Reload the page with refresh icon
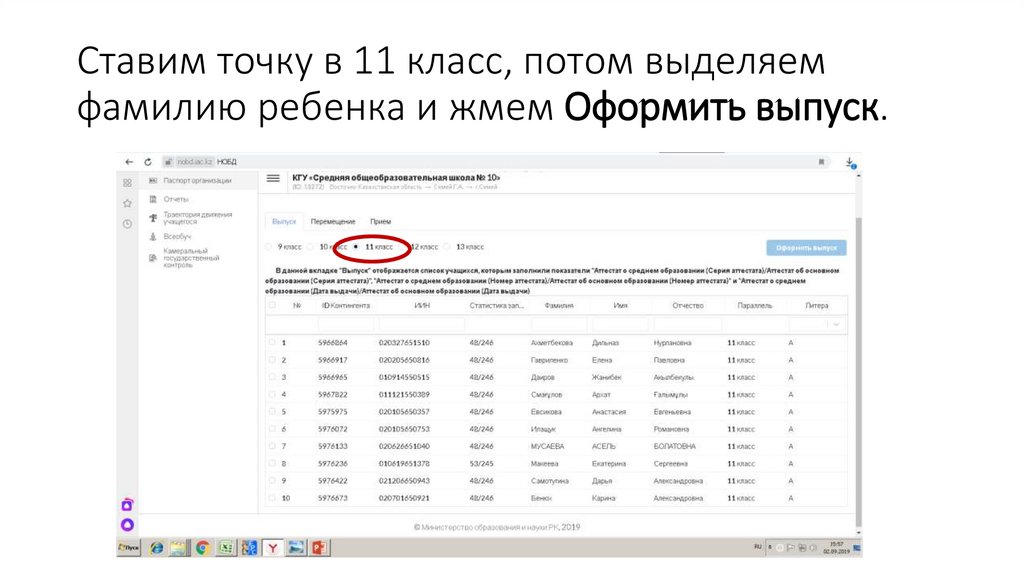1024x574 pixels. coord(148,162)
